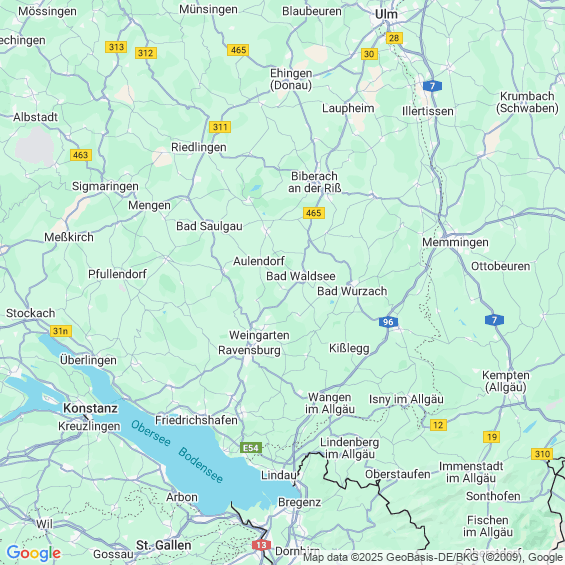
Task: Click the Biberach an der Riß label
Action: point(315,182)
